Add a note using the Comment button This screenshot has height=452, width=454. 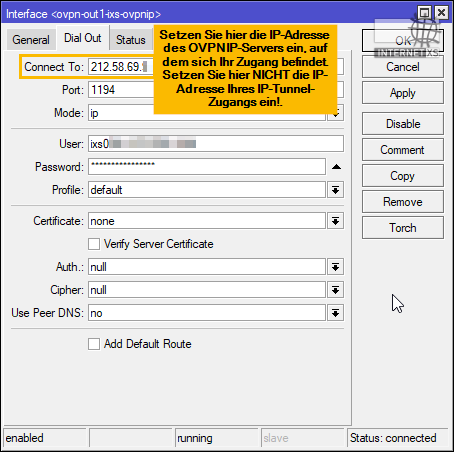click(x=403, y=150)
